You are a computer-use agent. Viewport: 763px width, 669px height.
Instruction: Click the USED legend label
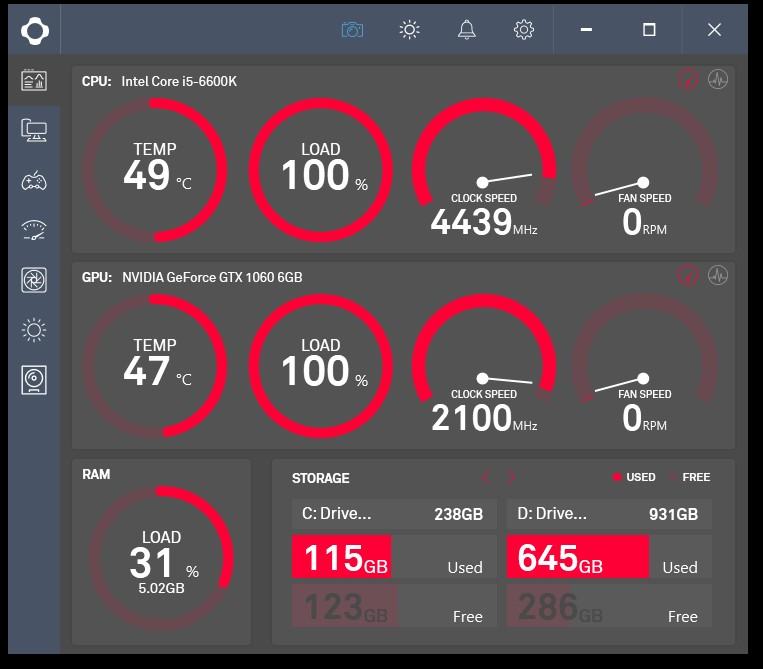(640, 477)
